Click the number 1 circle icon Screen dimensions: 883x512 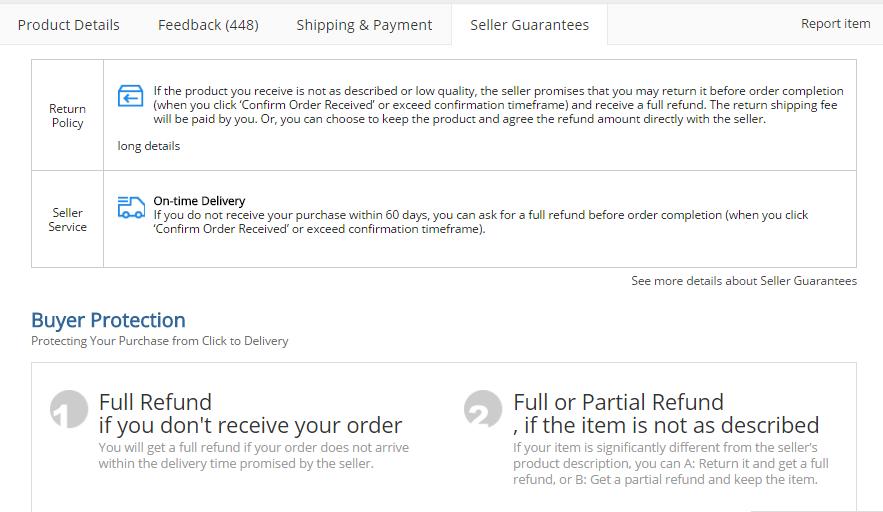[x=69, y=409]
